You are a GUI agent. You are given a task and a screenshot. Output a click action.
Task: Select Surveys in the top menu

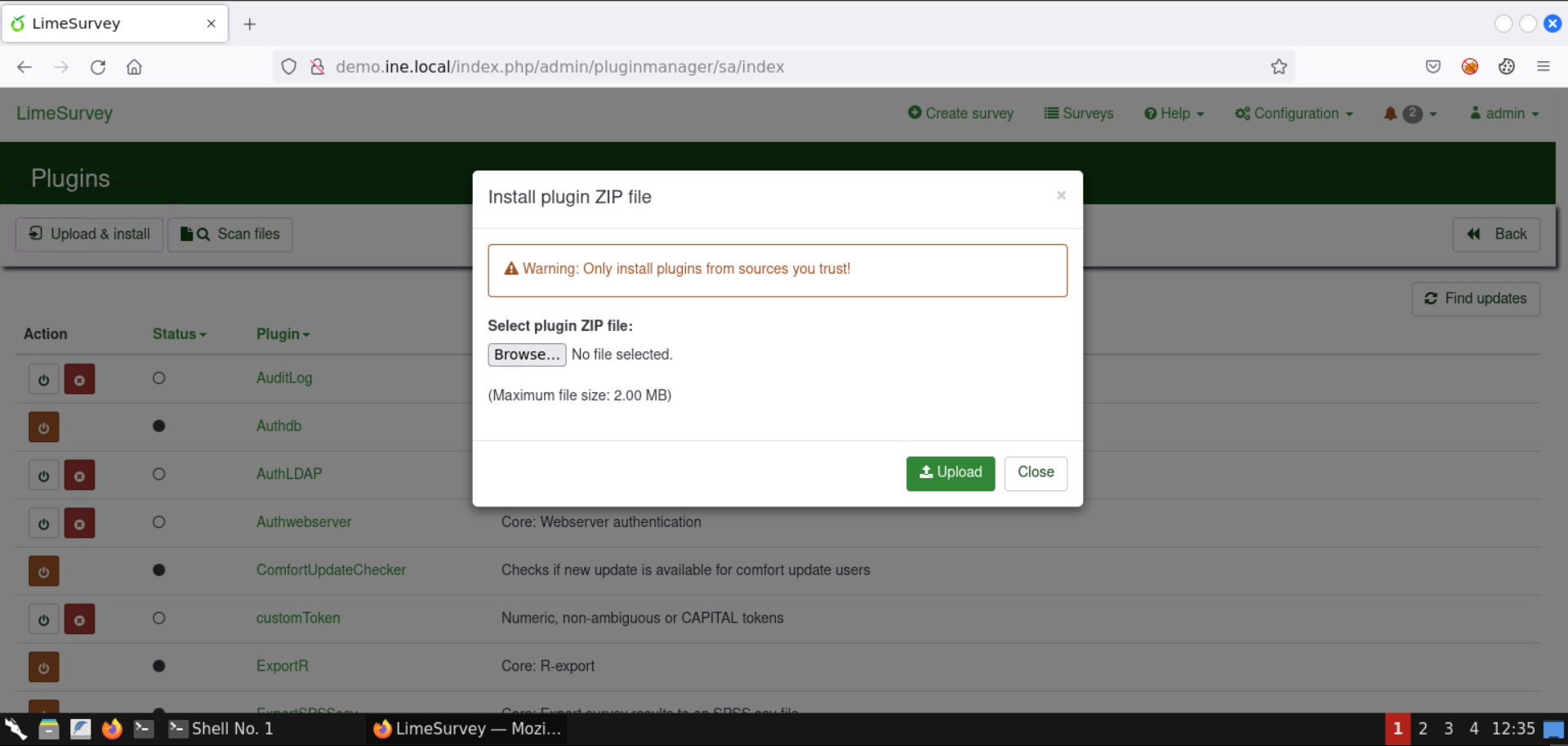point(1078,114)
